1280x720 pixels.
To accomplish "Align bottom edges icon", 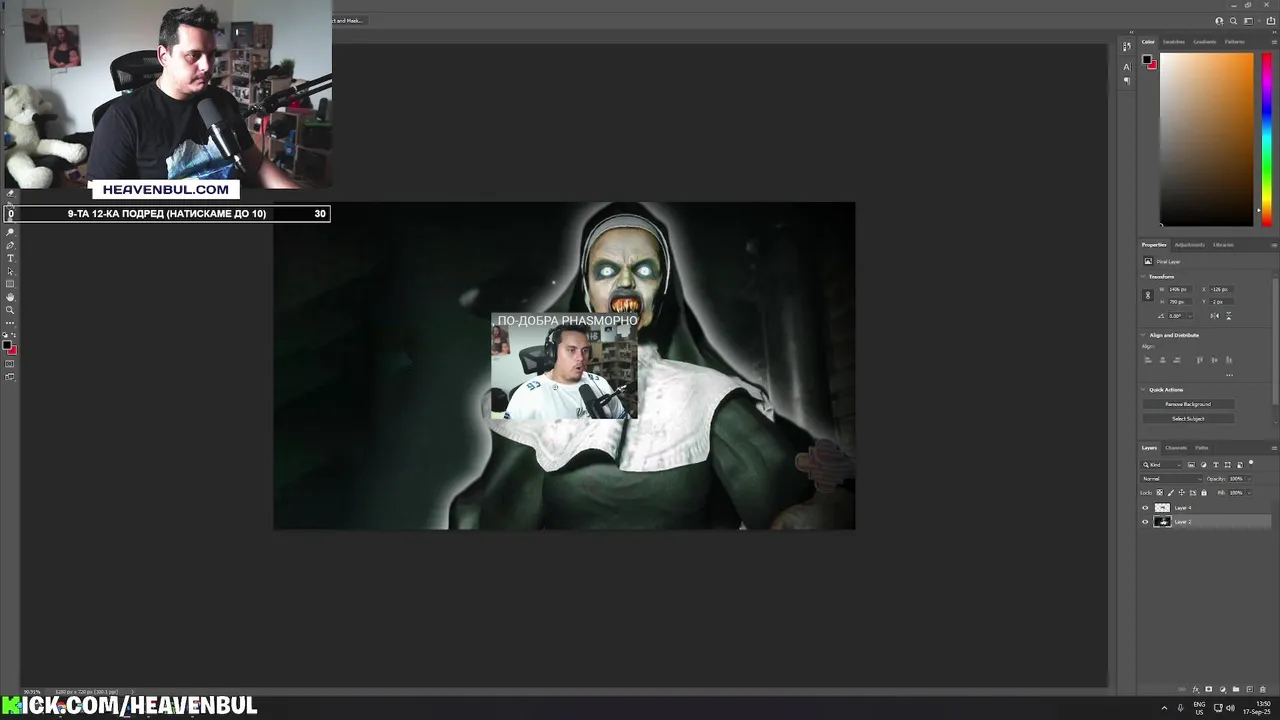I will pyautogui.click(x=1228, y=360).
